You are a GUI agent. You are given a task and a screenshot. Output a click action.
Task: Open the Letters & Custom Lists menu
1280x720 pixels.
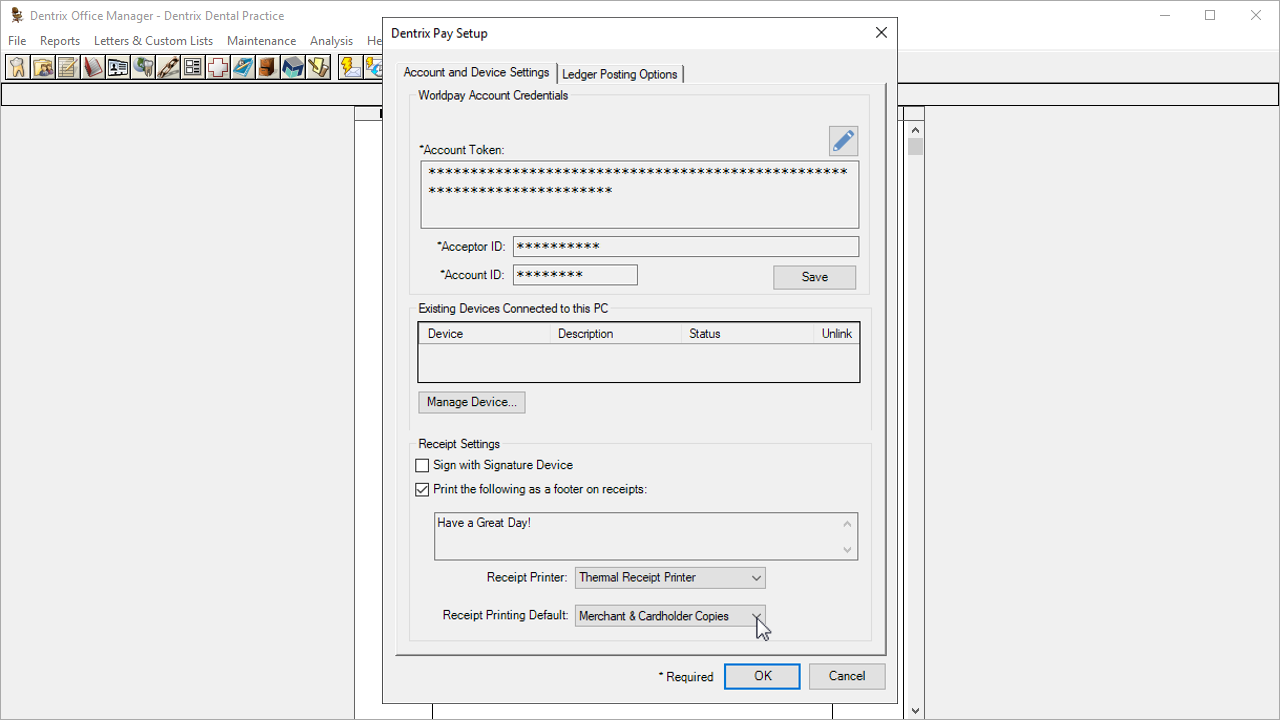(x=153, y=41)
